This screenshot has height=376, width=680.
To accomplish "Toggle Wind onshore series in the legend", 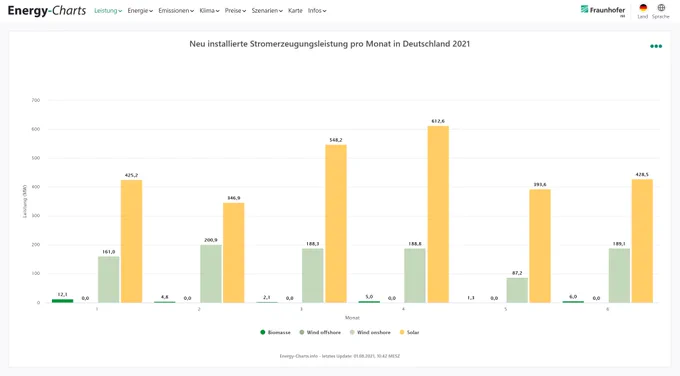I will pos(370,332).
